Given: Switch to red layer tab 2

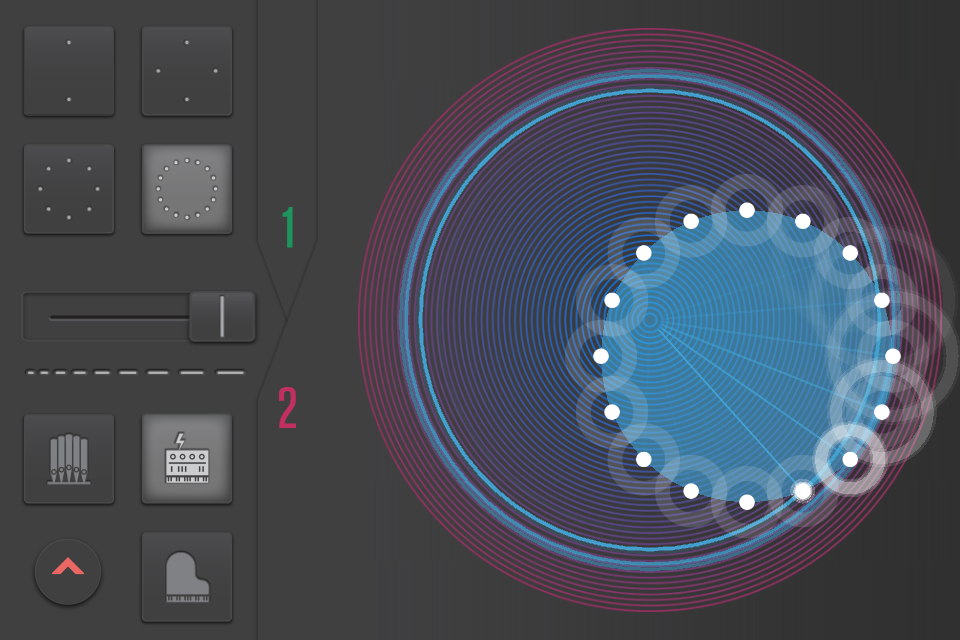Looking at the screenshot, I should tap(288, 407).
